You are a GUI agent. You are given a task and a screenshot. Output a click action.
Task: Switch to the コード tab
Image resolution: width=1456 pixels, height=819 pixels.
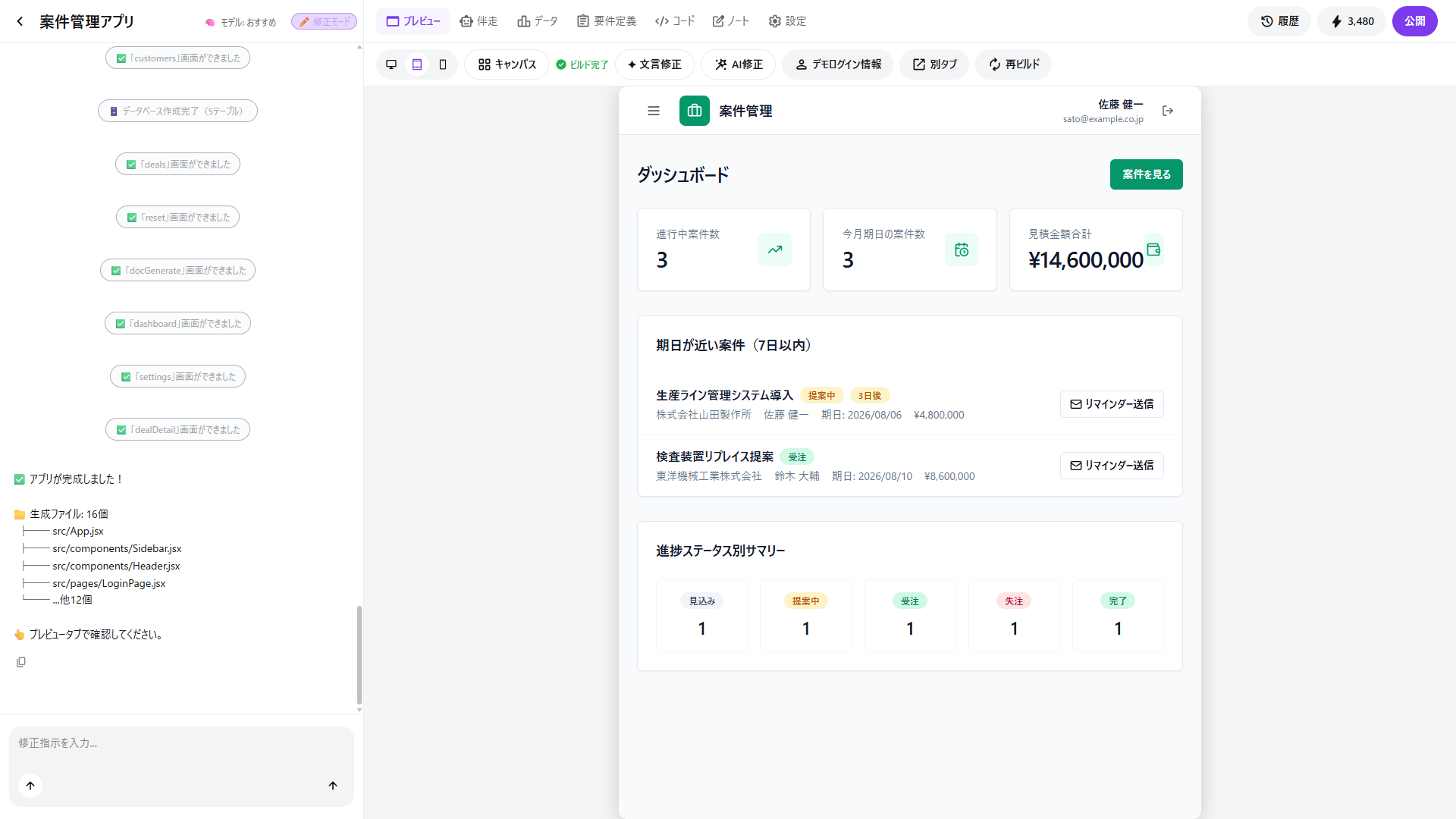pyautogui.click(x=675, y=21)
